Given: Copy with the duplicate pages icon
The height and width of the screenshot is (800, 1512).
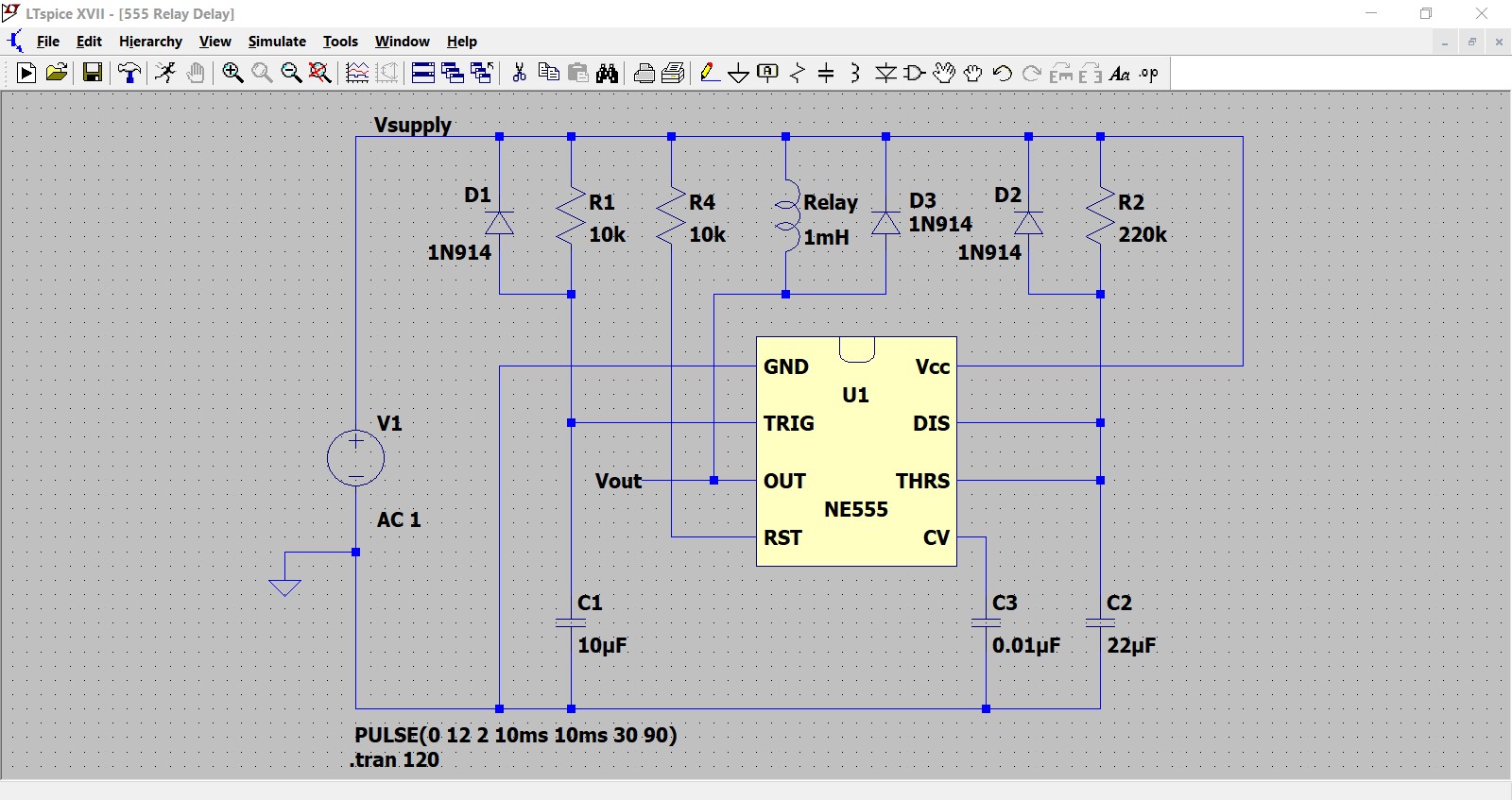Looking at the screenshot, I should click(548, 73).
